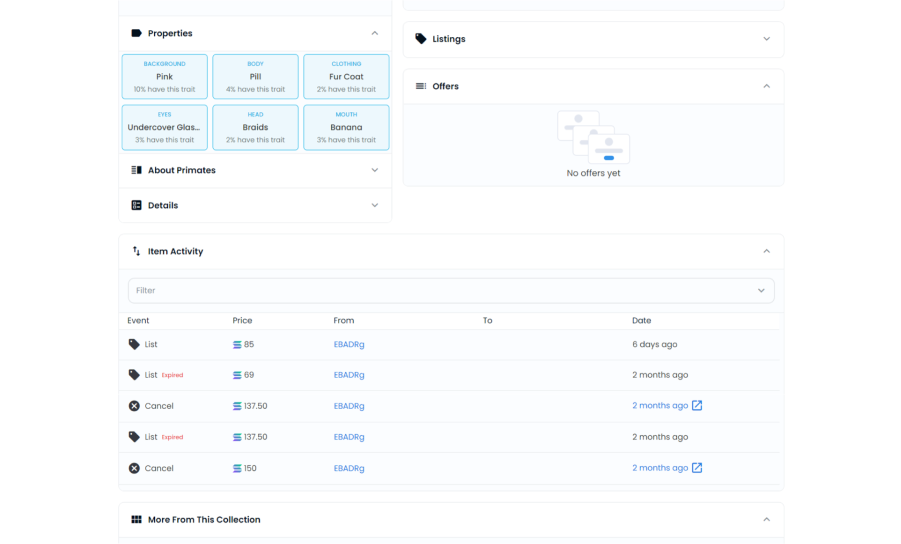Select the Mouth Banana trait card
The image size is (901, 544).
pyautogui.click(x=346, y=127)
